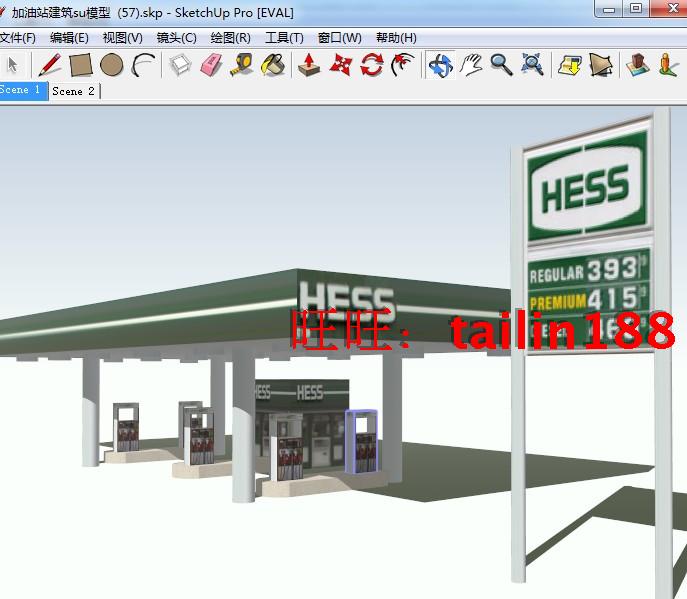Choose the Circle tool
687x599 pixels.
[112, 65]
